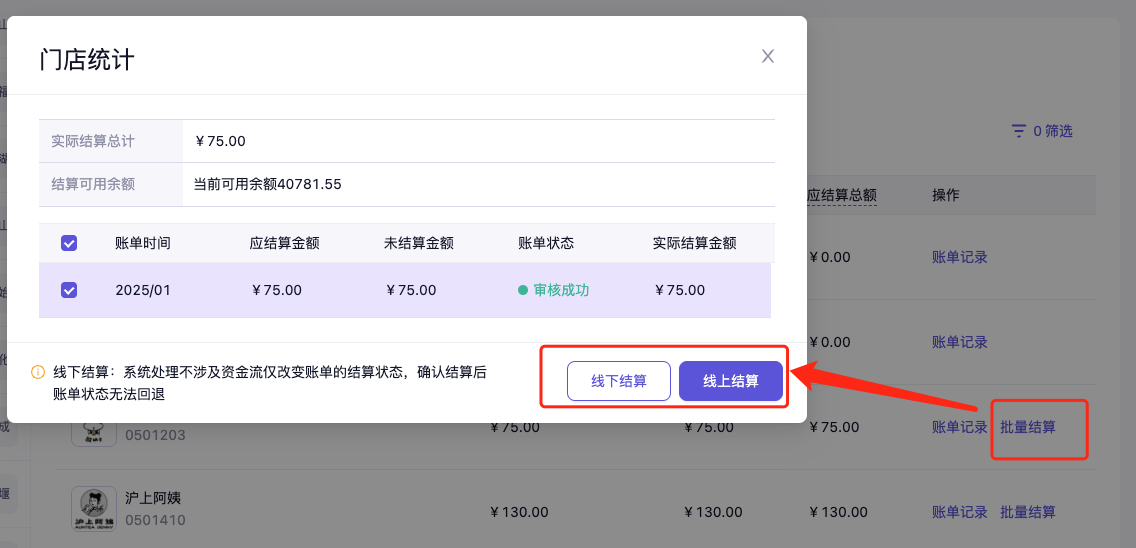Image resolution: width=1136 pixels, height=548 pixels.
Task: Click the orange warning icon before 线下结算 note
Action: (x=38, y=372)
